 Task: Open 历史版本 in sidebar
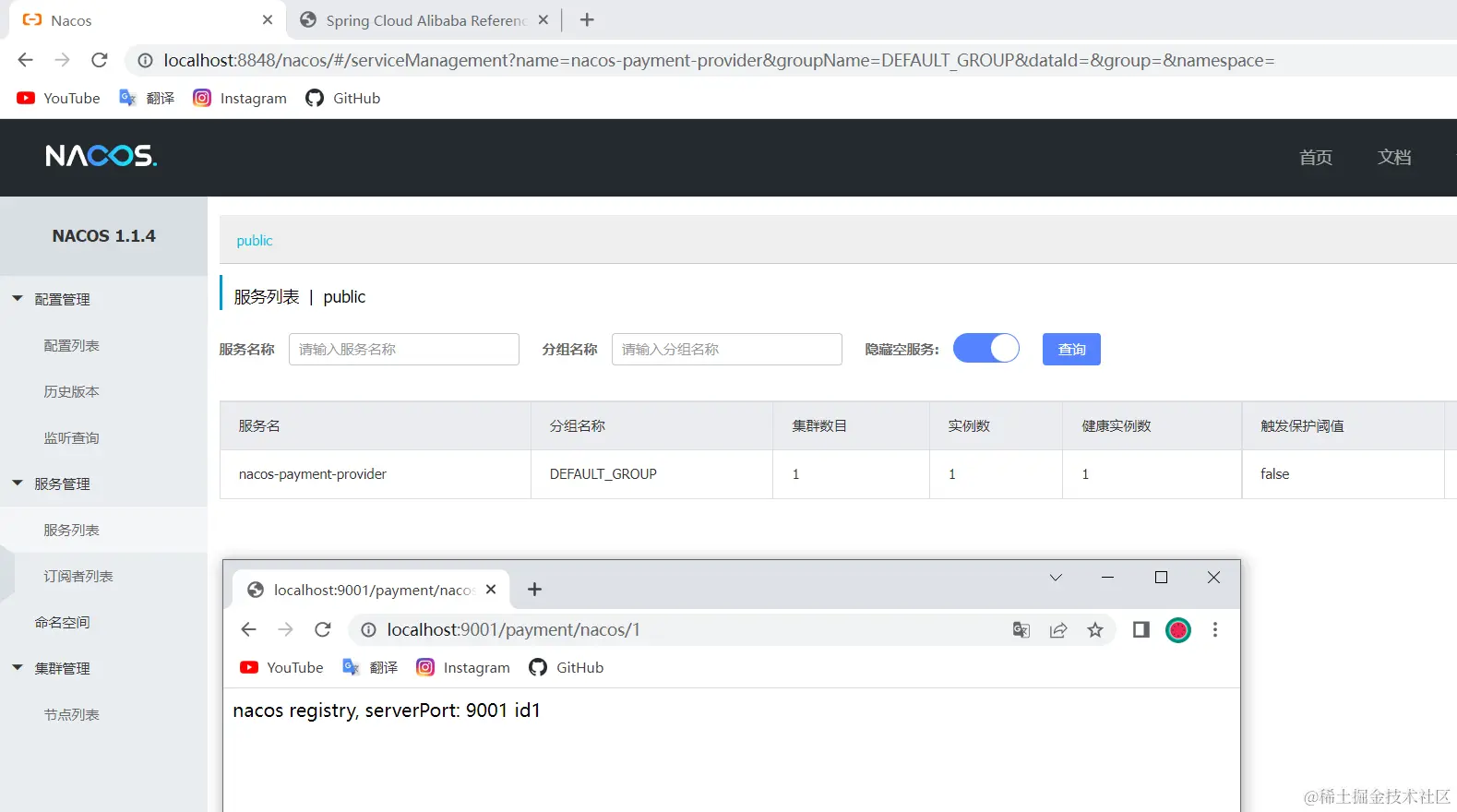click(71, 391)
